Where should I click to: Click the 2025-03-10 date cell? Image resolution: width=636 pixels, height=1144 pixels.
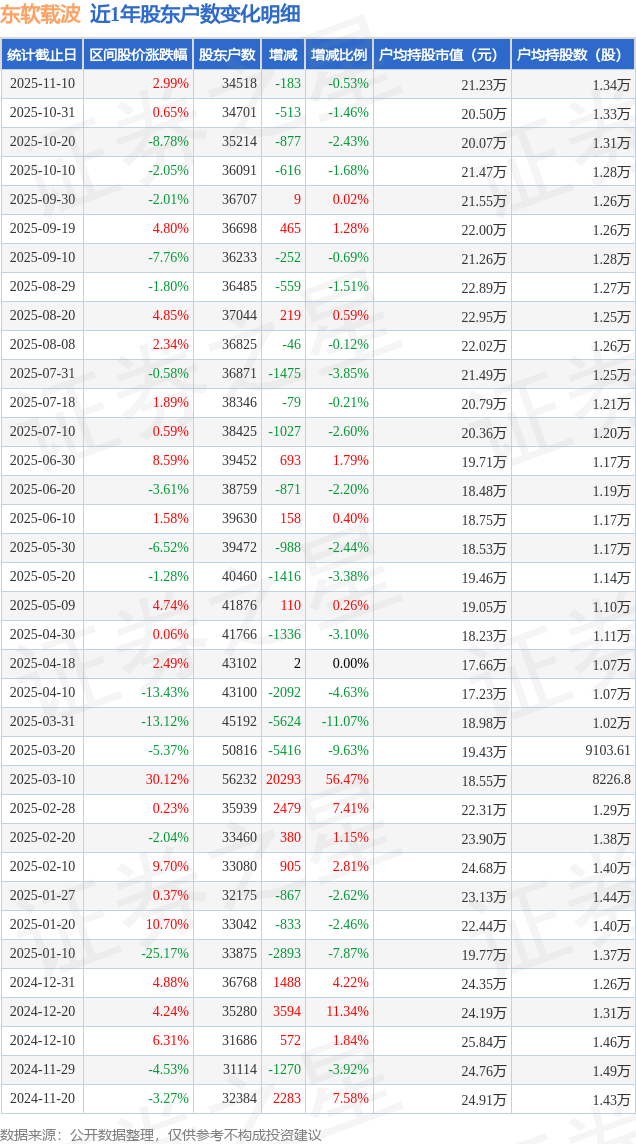[x=42, y=780]
